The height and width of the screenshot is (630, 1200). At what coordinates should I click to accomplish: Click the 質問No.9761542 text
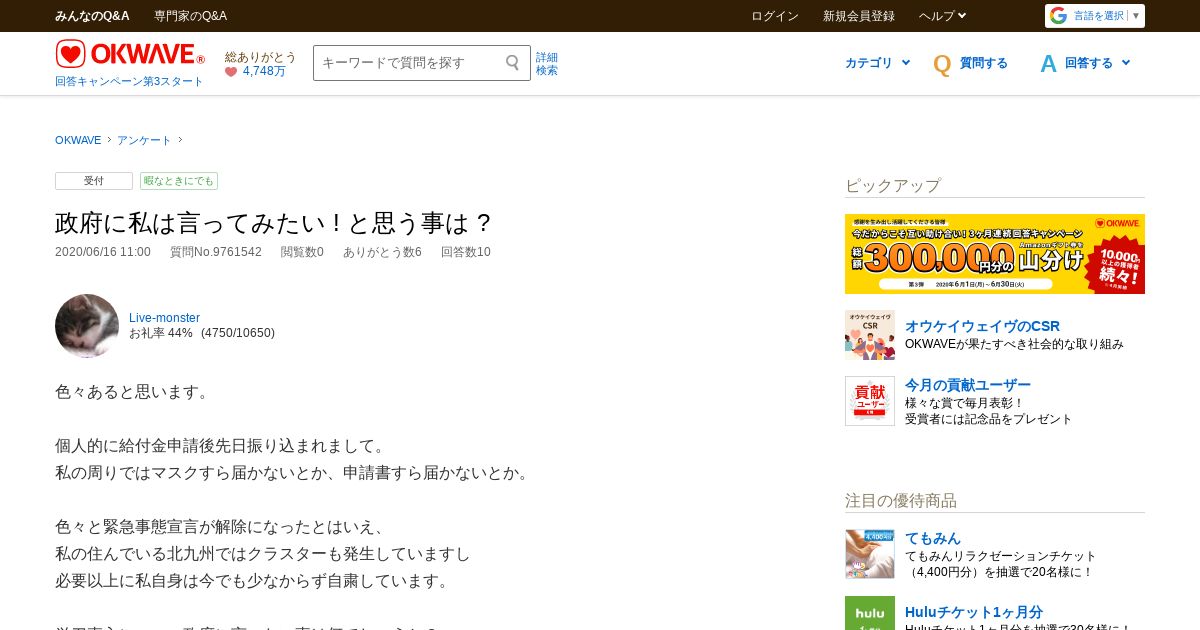point(216,252)
